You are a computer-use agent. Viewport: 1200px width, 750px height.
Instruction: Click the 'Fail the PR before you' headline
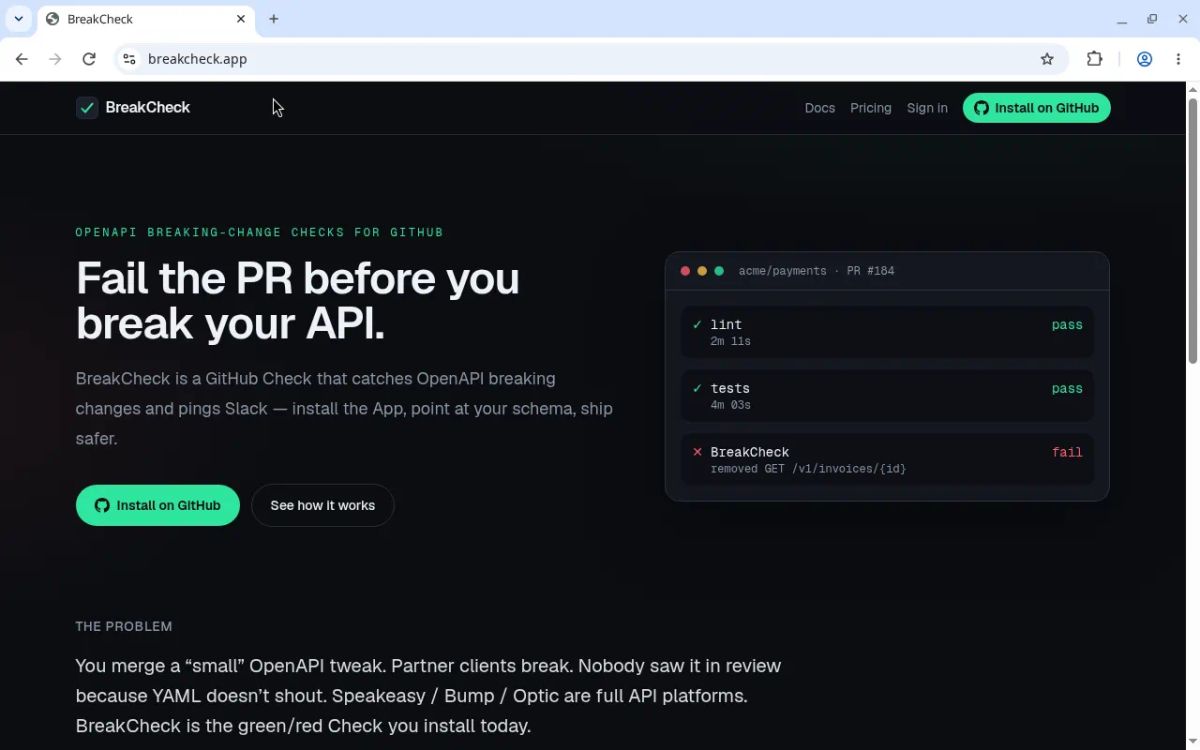coord(298,278)
